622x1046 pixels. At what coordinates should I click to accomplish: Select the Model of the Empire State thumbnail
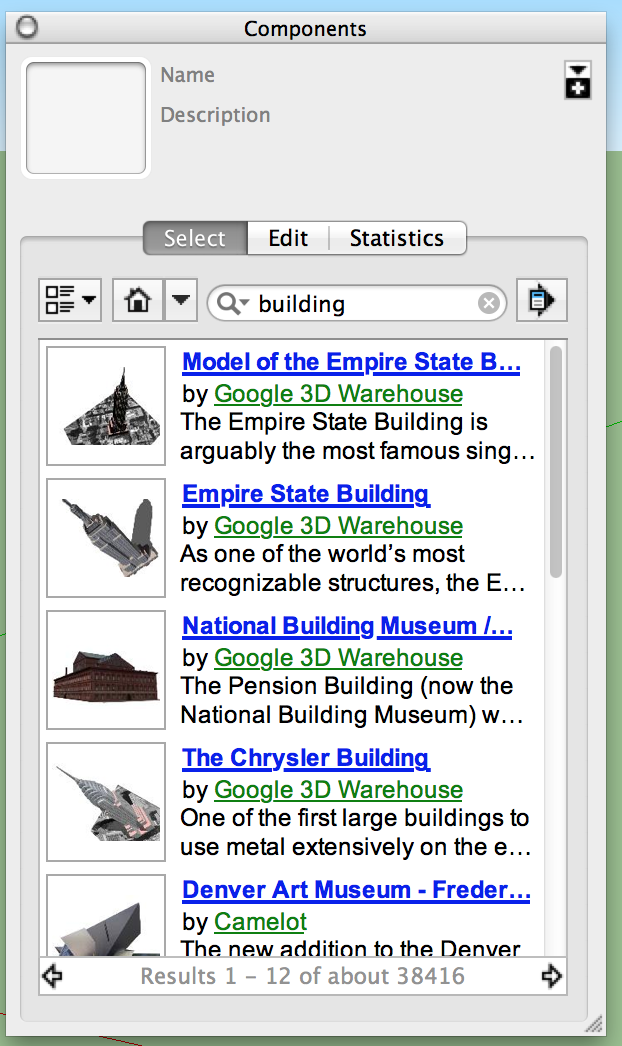[105, 406]
